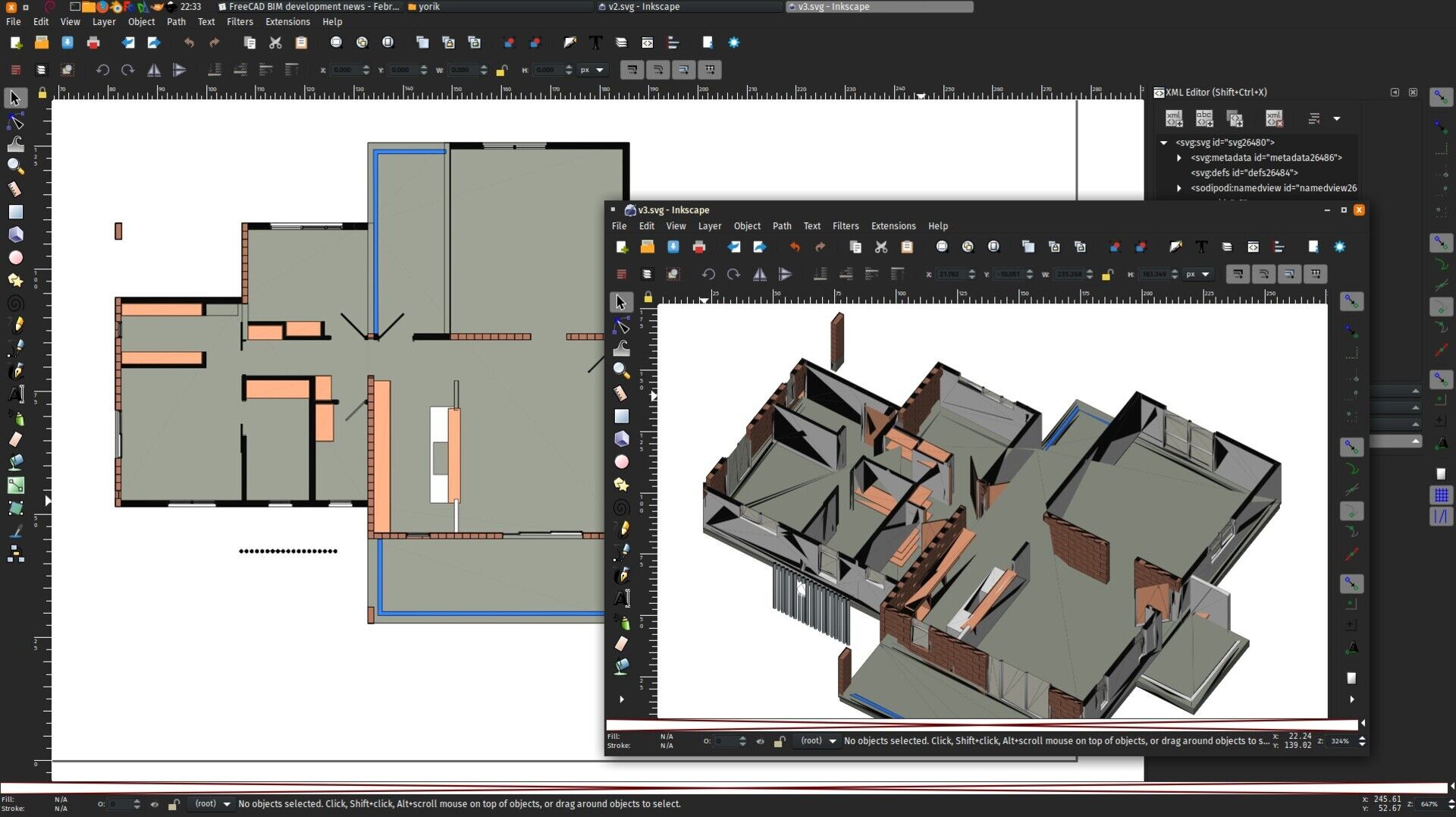Toggle layer lock in main window status bar

[x=174, y=804]
